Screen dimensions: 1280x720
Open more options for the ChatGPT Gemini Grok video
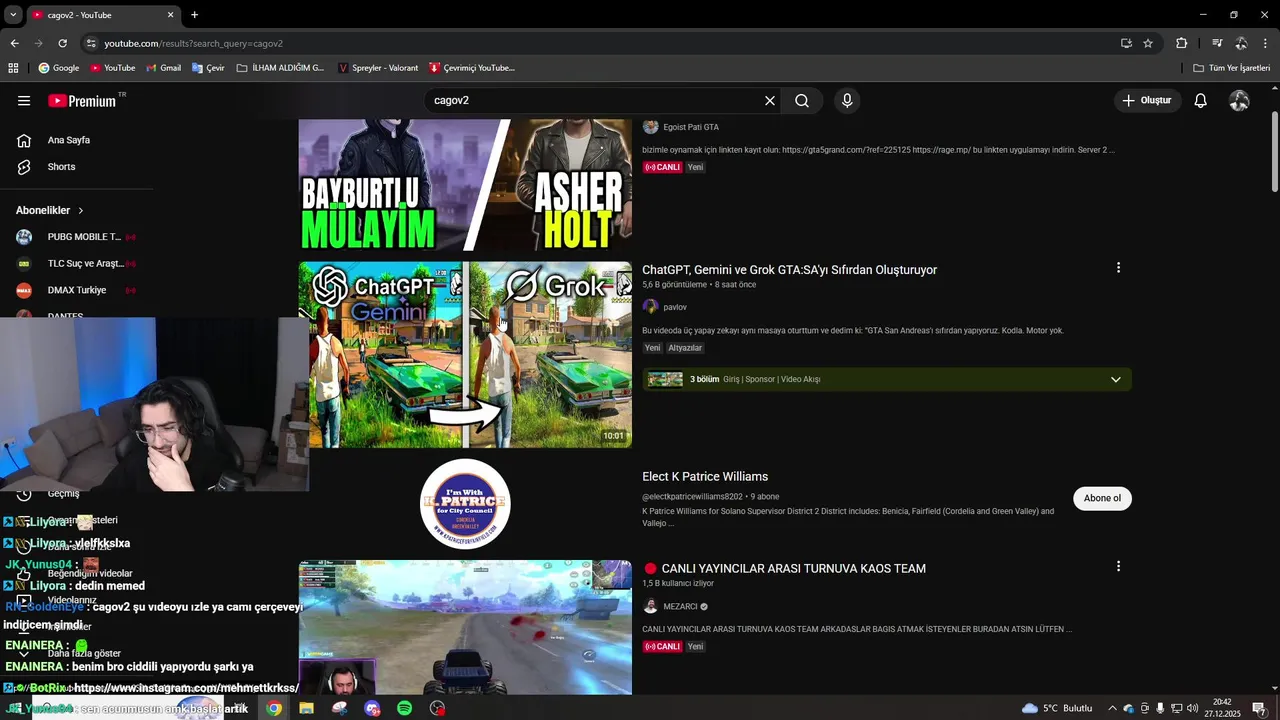[x=1118, y=268]
